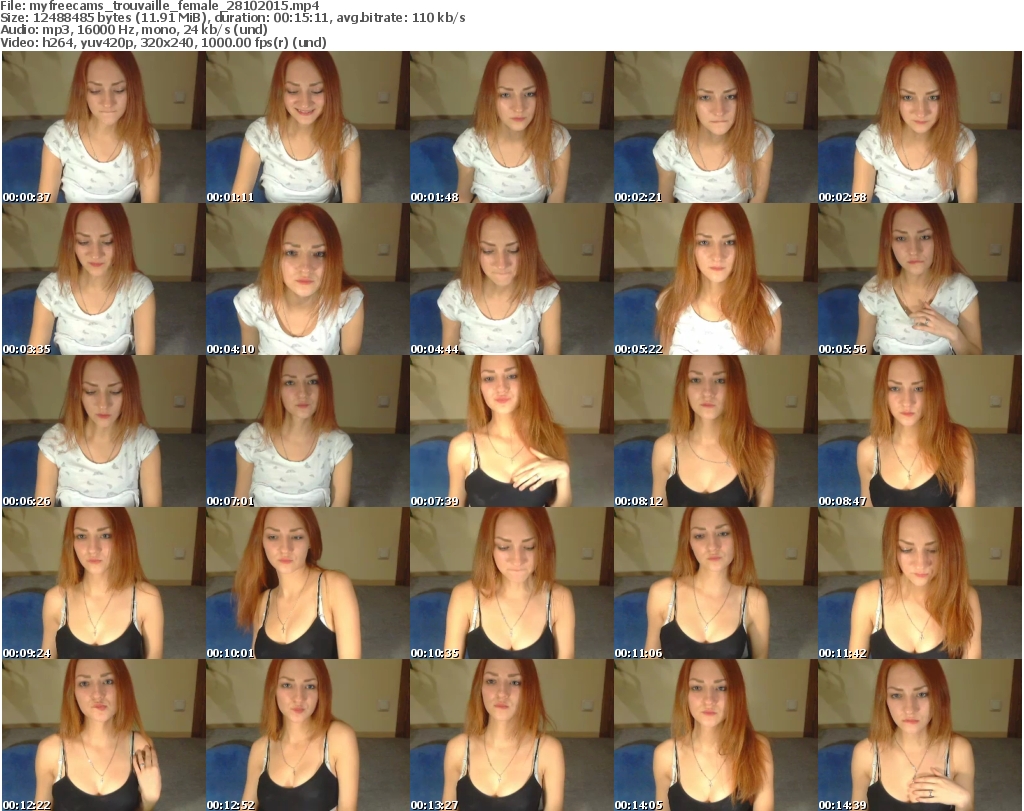Click the File name line in header
1024x811 pixels.
[160, 6]
